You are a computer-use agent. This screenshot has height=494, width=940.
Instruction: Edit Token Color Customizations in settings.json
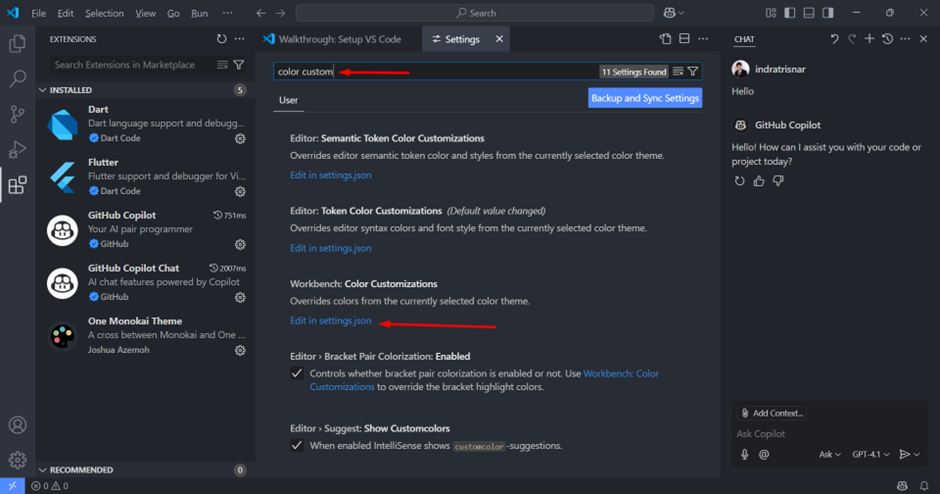pos(331,248)
